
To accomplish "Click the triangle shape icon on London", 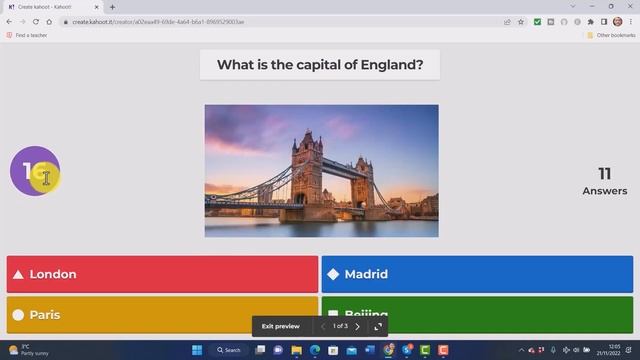I will point(18,274).
